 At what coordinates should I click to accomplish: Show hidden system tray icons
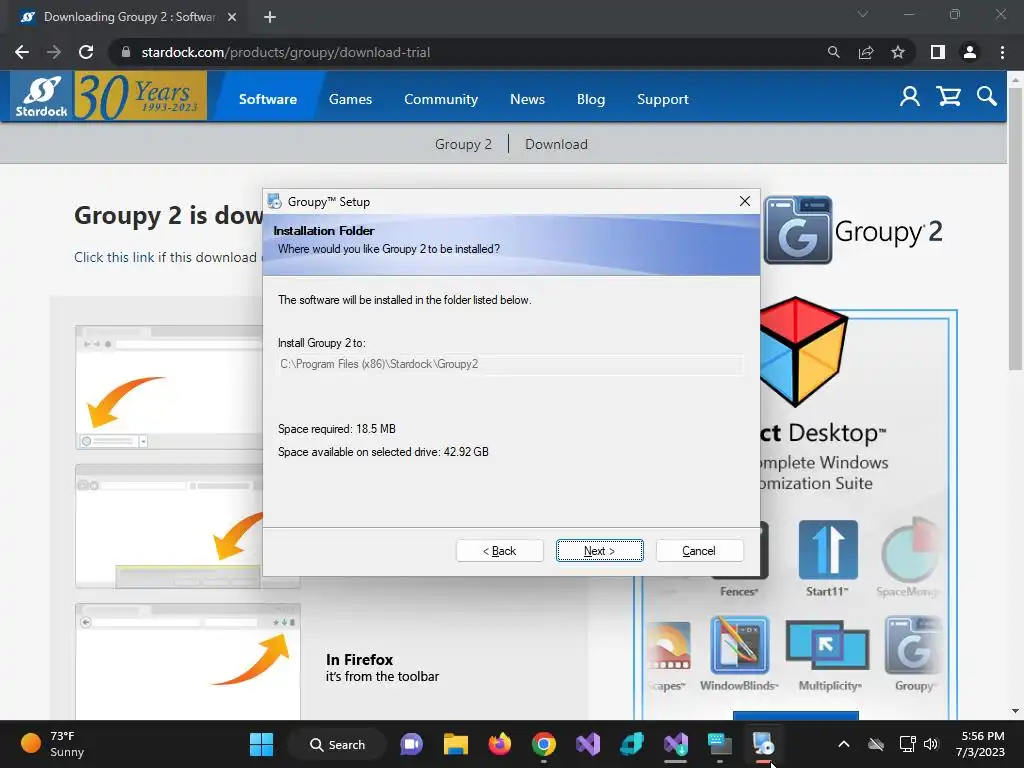(844, 744)
